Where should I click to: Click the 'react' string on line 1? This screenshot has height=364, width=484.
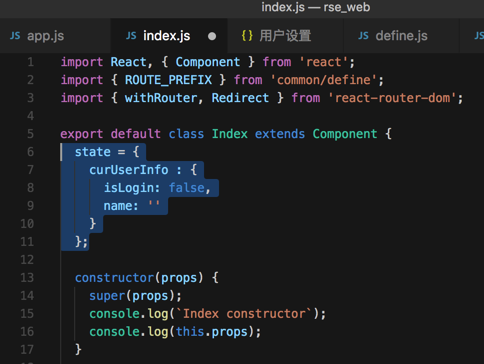pos(324,62)
